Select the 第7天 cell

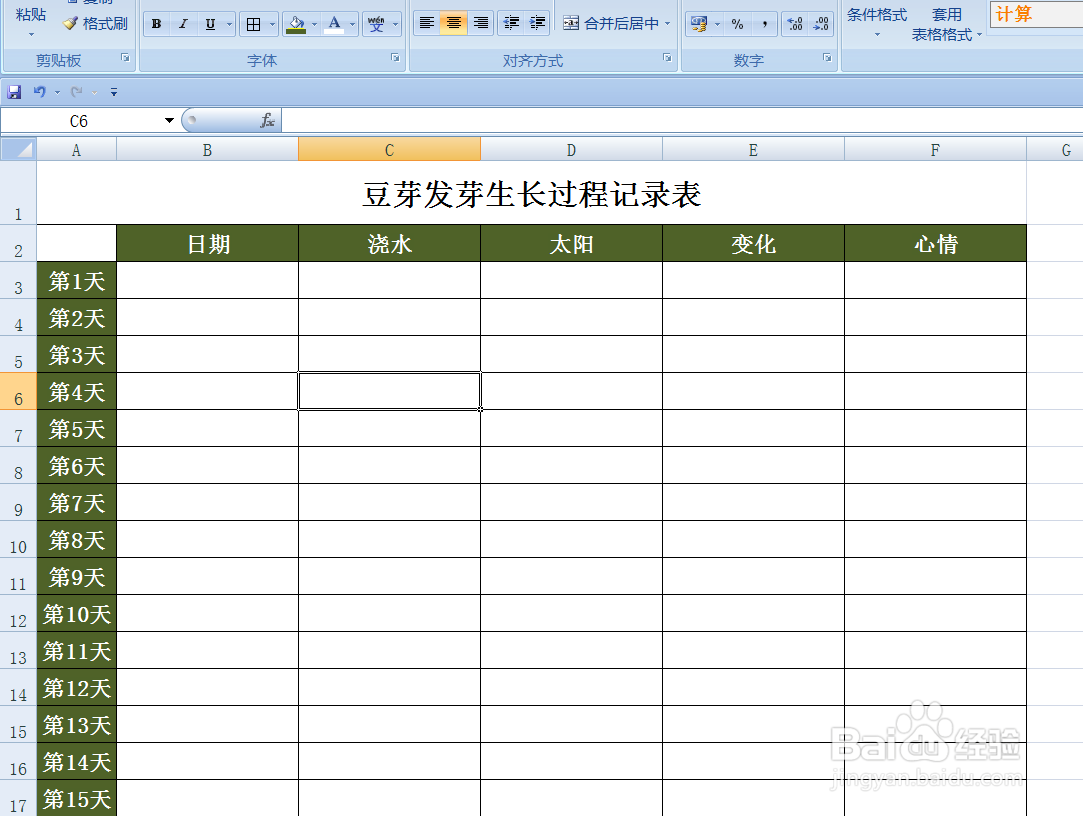77,502
